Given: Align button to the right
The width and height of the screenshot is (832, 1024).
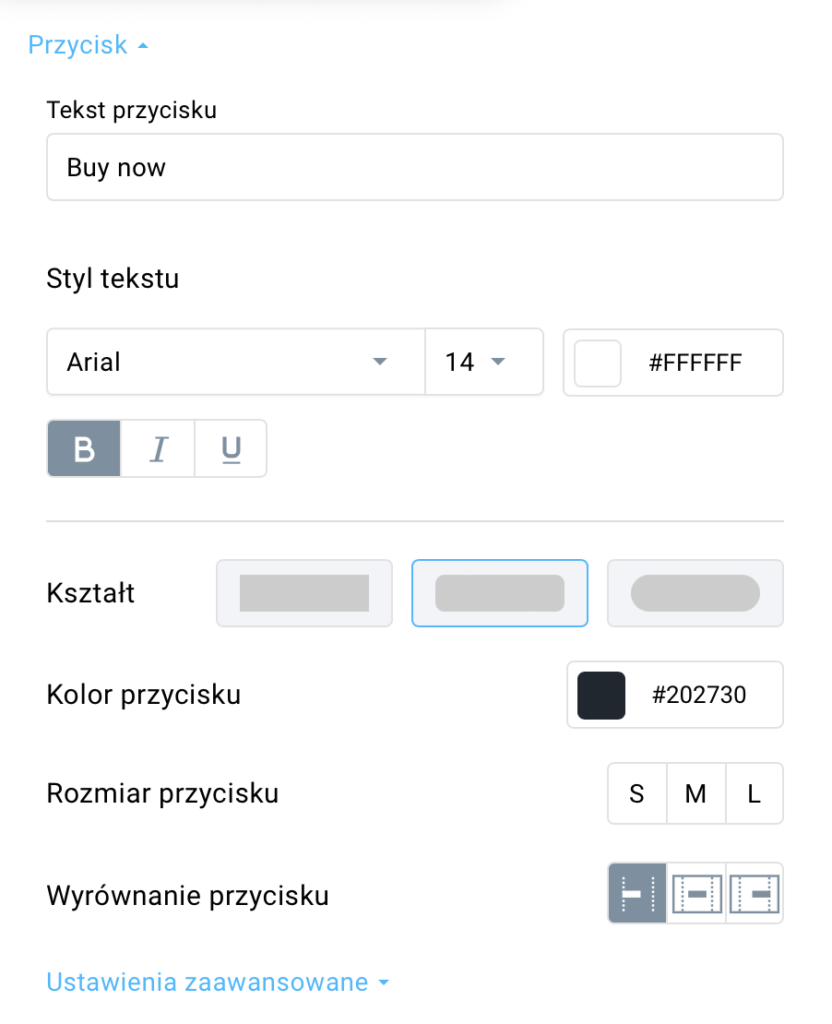Looking at the screenshot, I should 754,893.
